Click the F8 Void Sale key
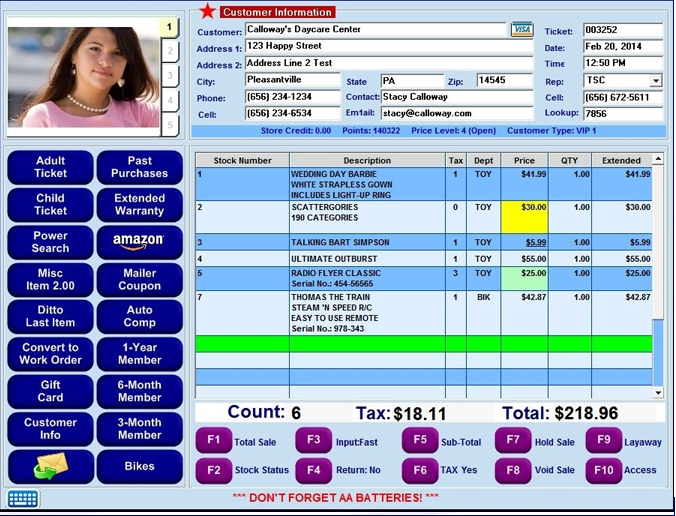Screen dimensions: 676x516 [513, 470]
